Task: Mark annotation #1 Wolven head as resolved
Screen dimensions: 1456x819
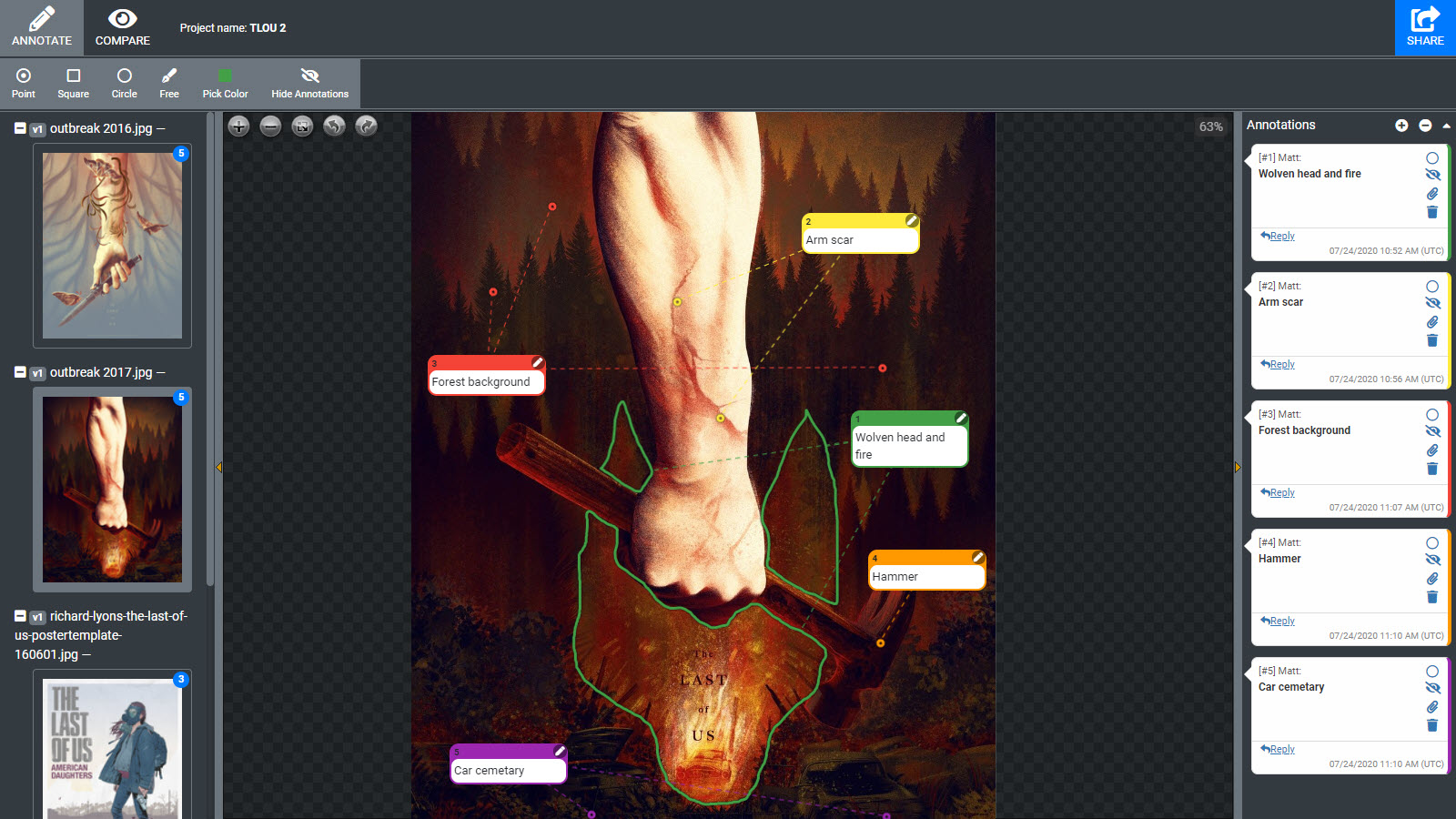Action: [x=1432, y=158]
